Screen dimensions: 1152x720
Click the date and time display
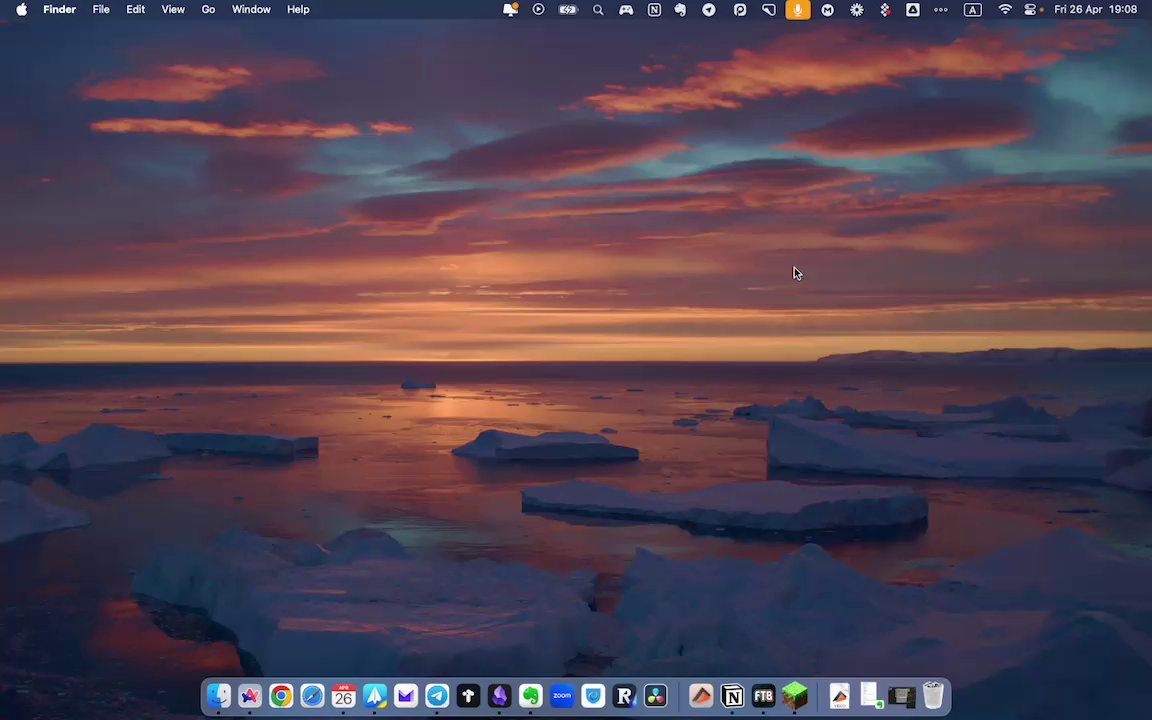(1095, 10)
